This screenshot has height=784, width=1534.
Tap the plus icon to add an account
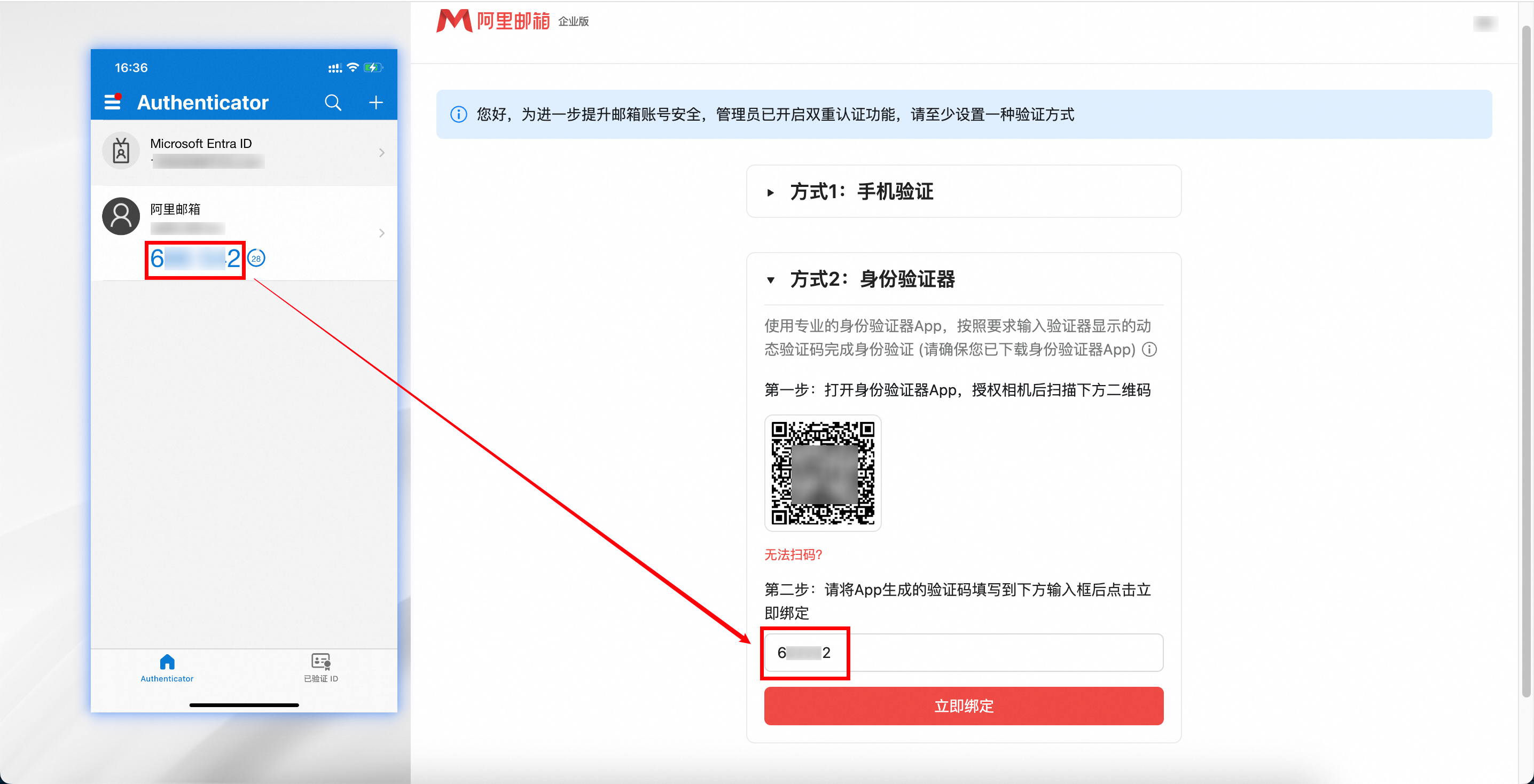(x=376, y=103)
